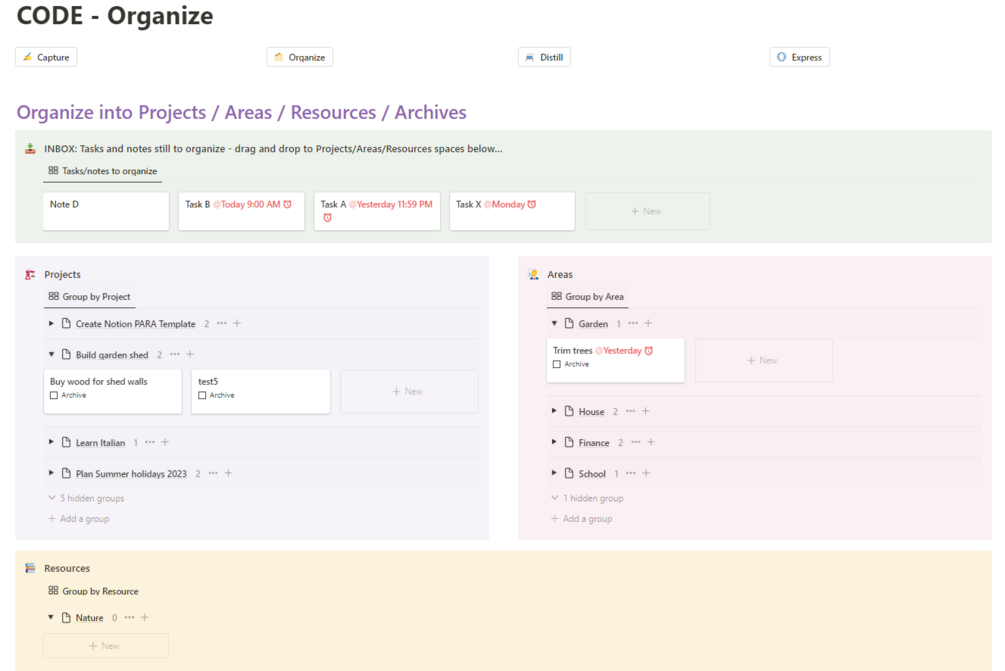Screen dimensions: 1005x671
Task: Click the alarm reminder icon on Task B
Action: click(x=288, y=204)
